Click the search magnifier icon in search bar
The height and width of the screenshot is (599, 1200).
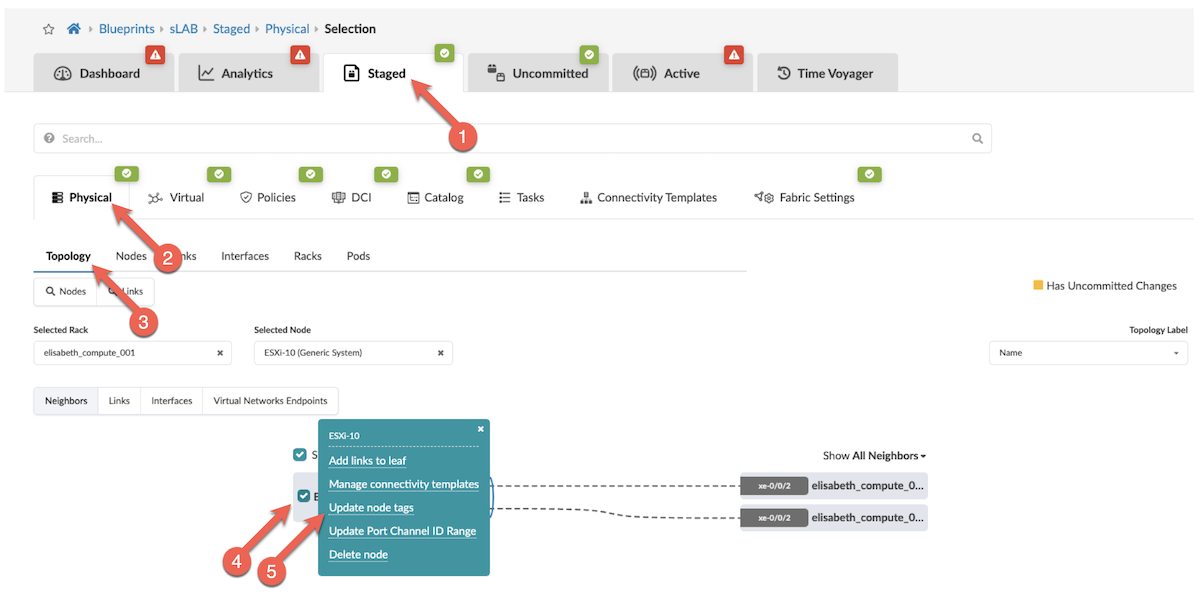tap(978, 139)
